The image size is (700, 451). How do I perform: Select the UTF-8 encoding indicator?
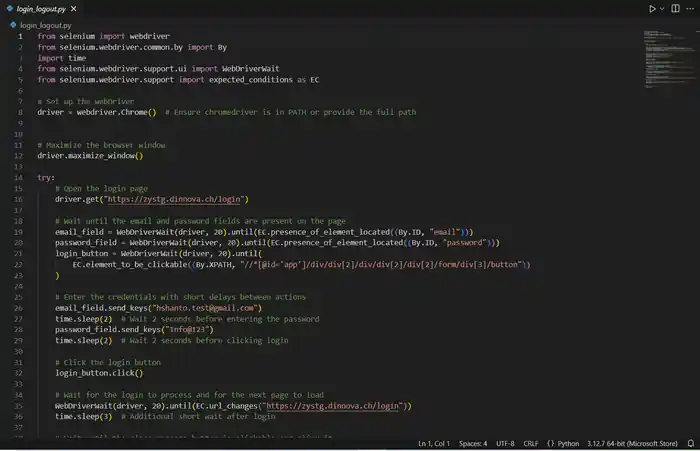point(505,443)
